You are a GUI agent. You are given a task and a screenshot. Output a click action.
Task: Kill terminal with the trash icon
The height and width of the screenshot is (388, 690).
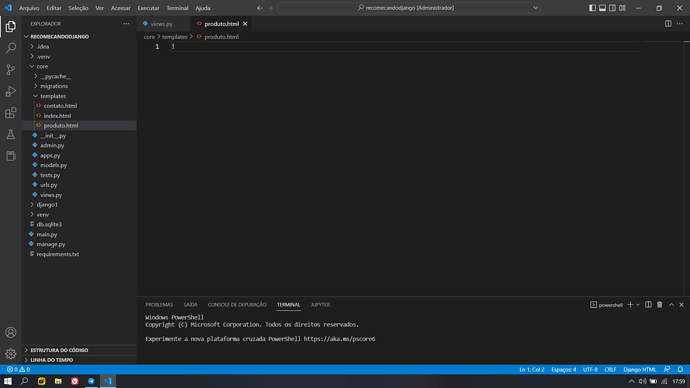coord(660,304)
